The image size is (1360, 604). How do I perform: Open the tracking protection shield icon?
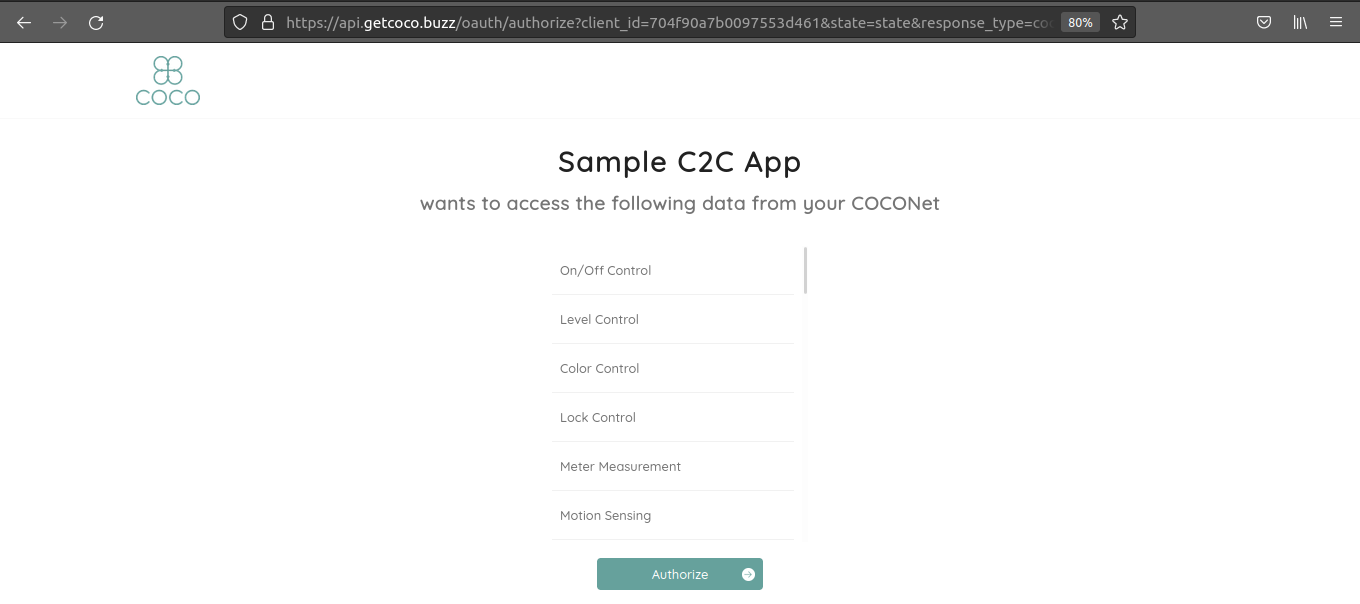click(x=240, y=22)
